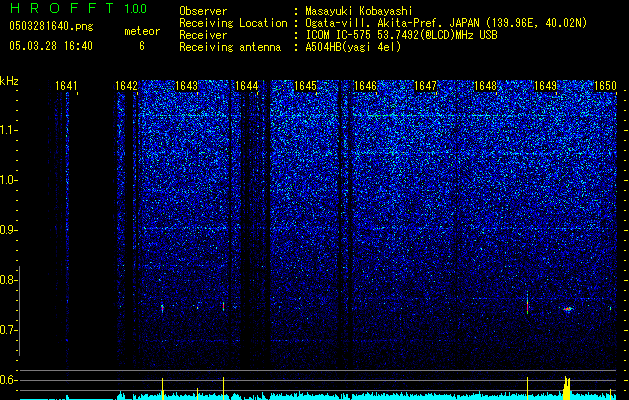Viewport: 629px width, 400px height.
Task: Click the 1.1 kHz frequency label
Action: (8, 130)
